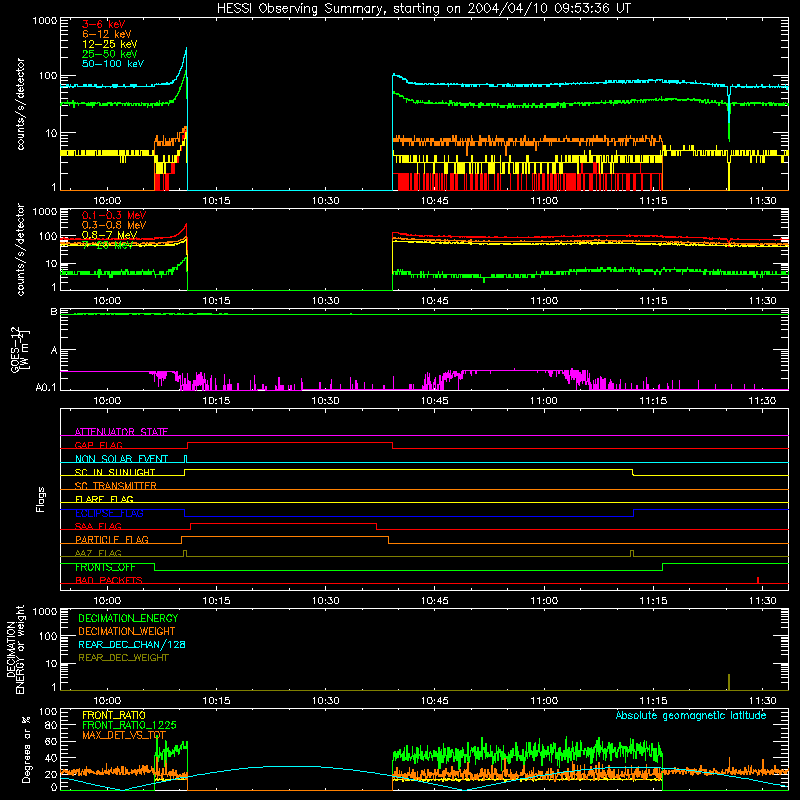The width and height of the screenshot is (800, 800).
Task: Click the FLARE_FLAG label
Action: pyautogui.click(x=104, y=499)
